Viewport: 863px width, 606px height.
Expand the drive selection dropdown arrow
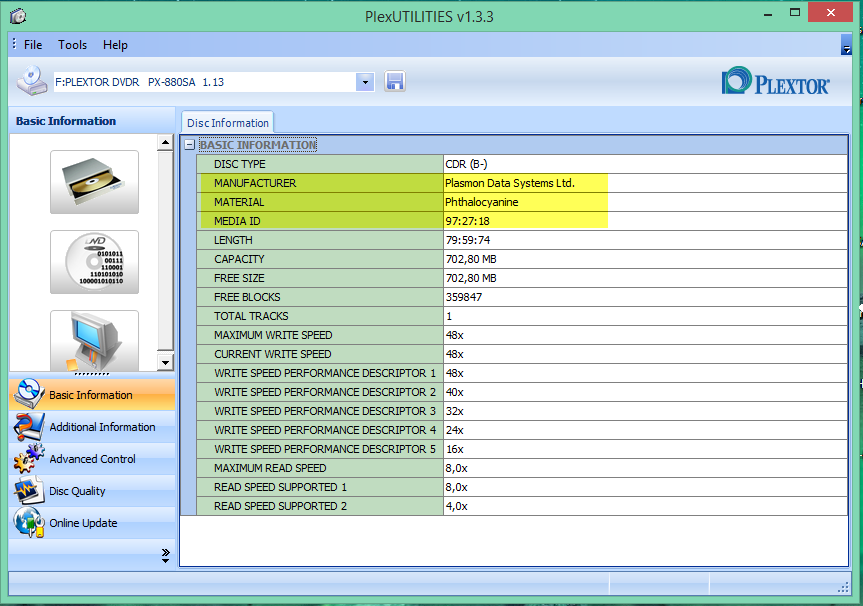365,82
